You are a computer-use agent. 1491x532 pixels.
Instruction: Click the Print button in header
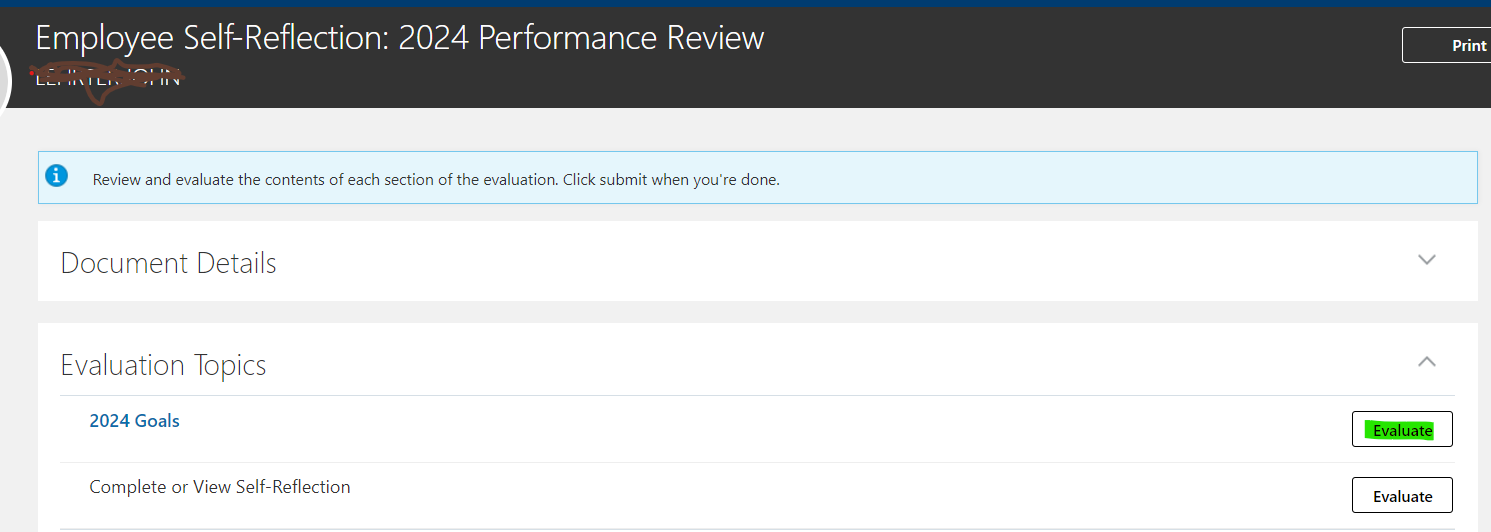point(1447,46)
